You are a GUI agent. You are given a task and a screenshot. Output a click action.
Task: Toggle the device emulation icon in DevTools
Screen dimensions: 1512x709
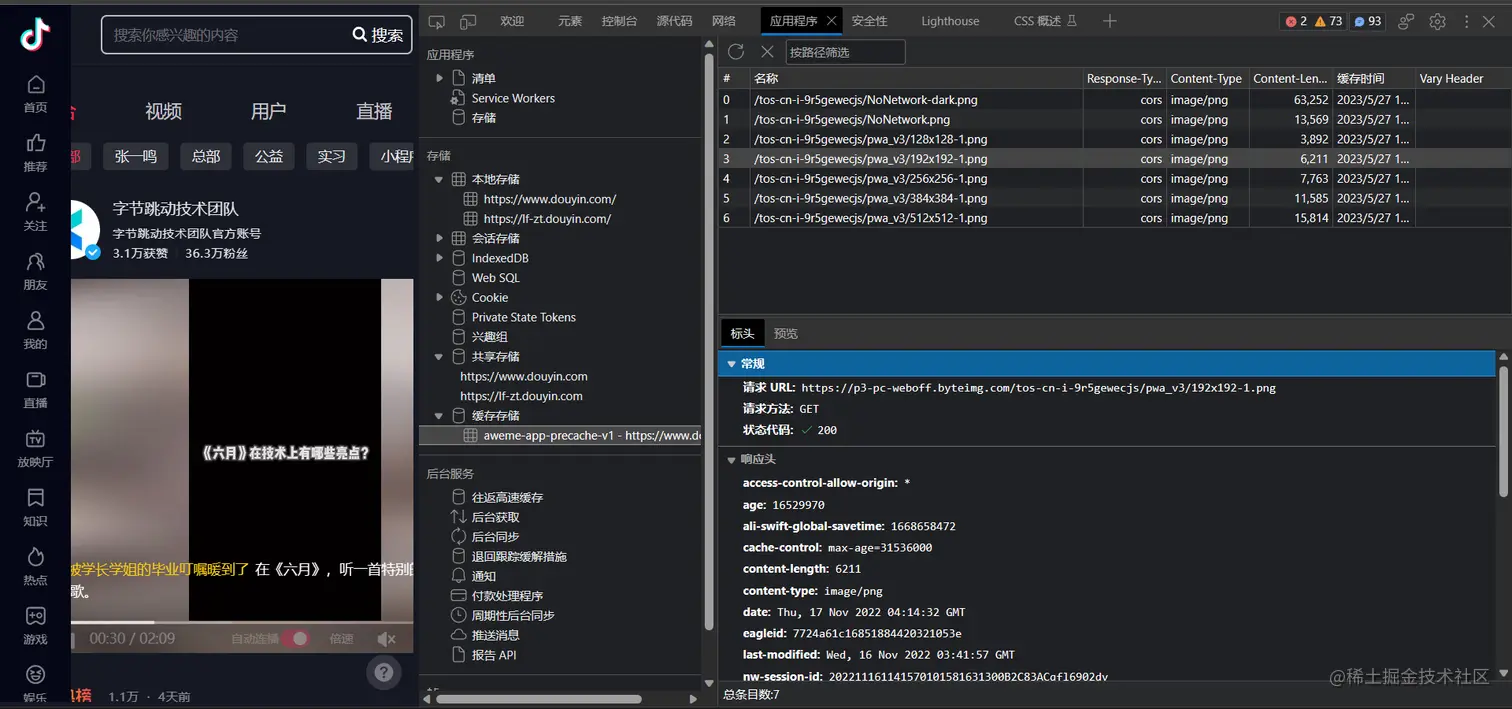[468, 21]
